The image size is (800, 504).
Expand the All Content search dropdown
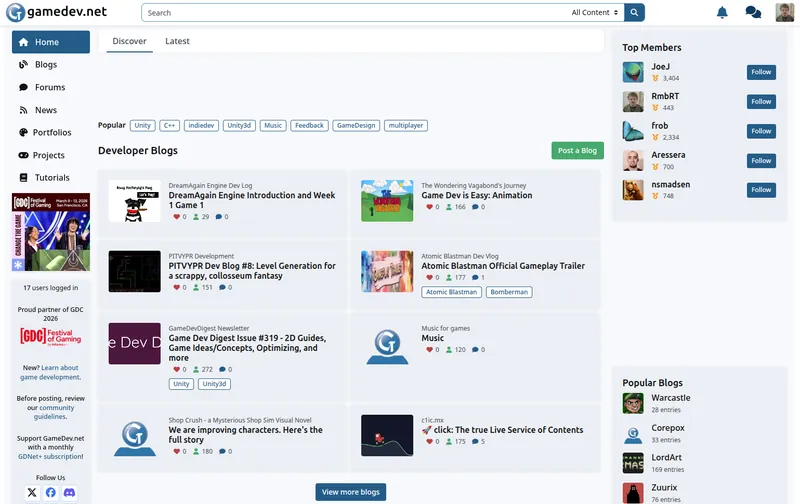pyautogui.click(x=594, y=12)
